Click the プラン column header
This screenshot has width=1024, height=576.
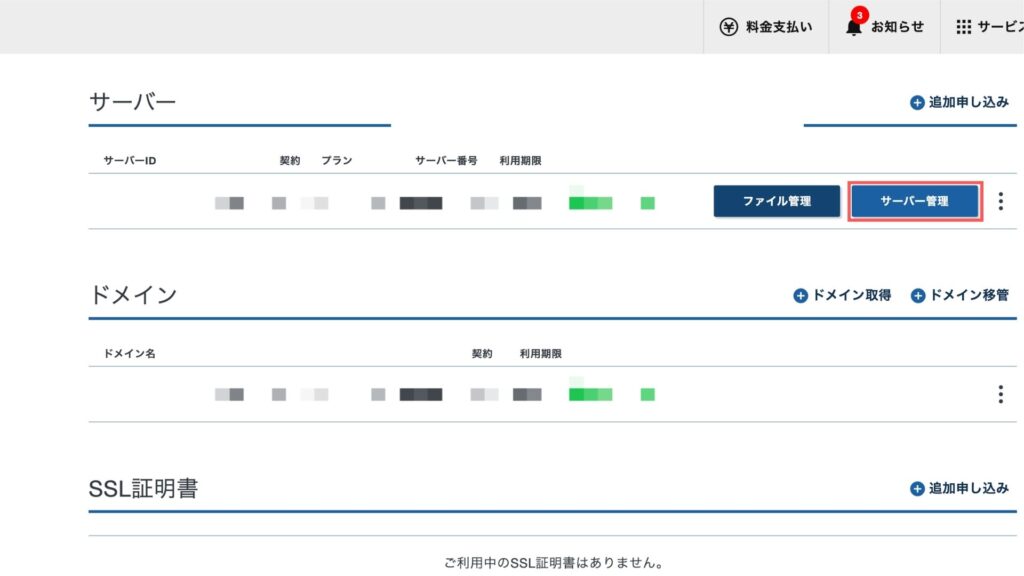click(337, 161)
